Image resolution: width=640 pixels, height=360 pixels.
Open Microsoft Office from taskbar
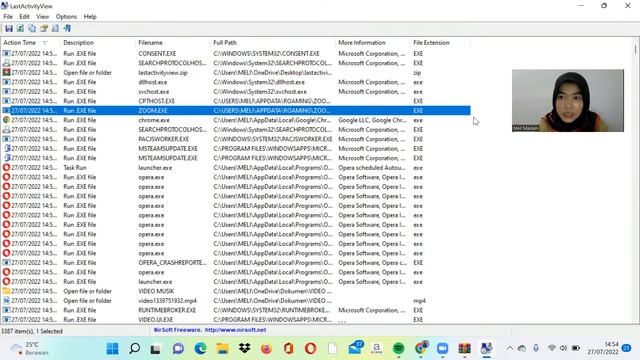tap(289, 349)
